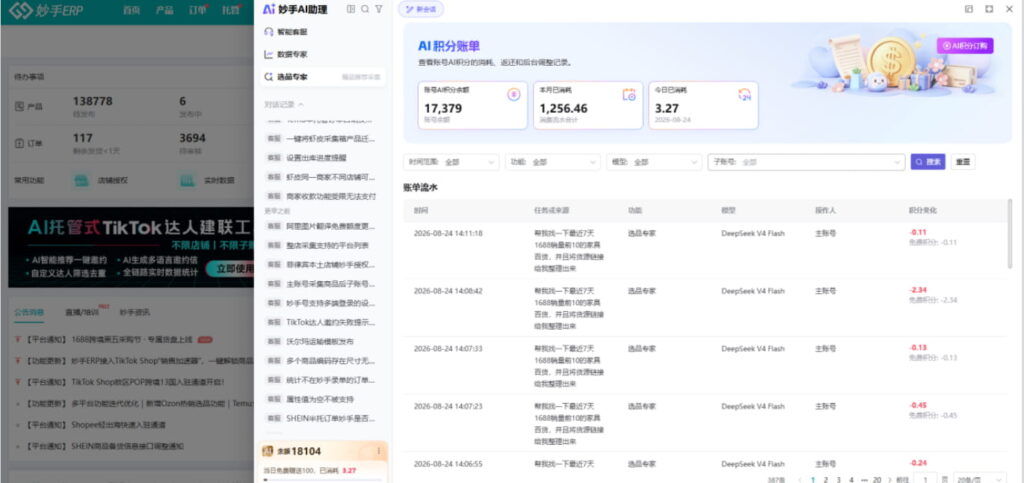This screenshot has width=1024, height=483.
Task: Click the coin icon on the 17,379 balance card
Action: 513,95
